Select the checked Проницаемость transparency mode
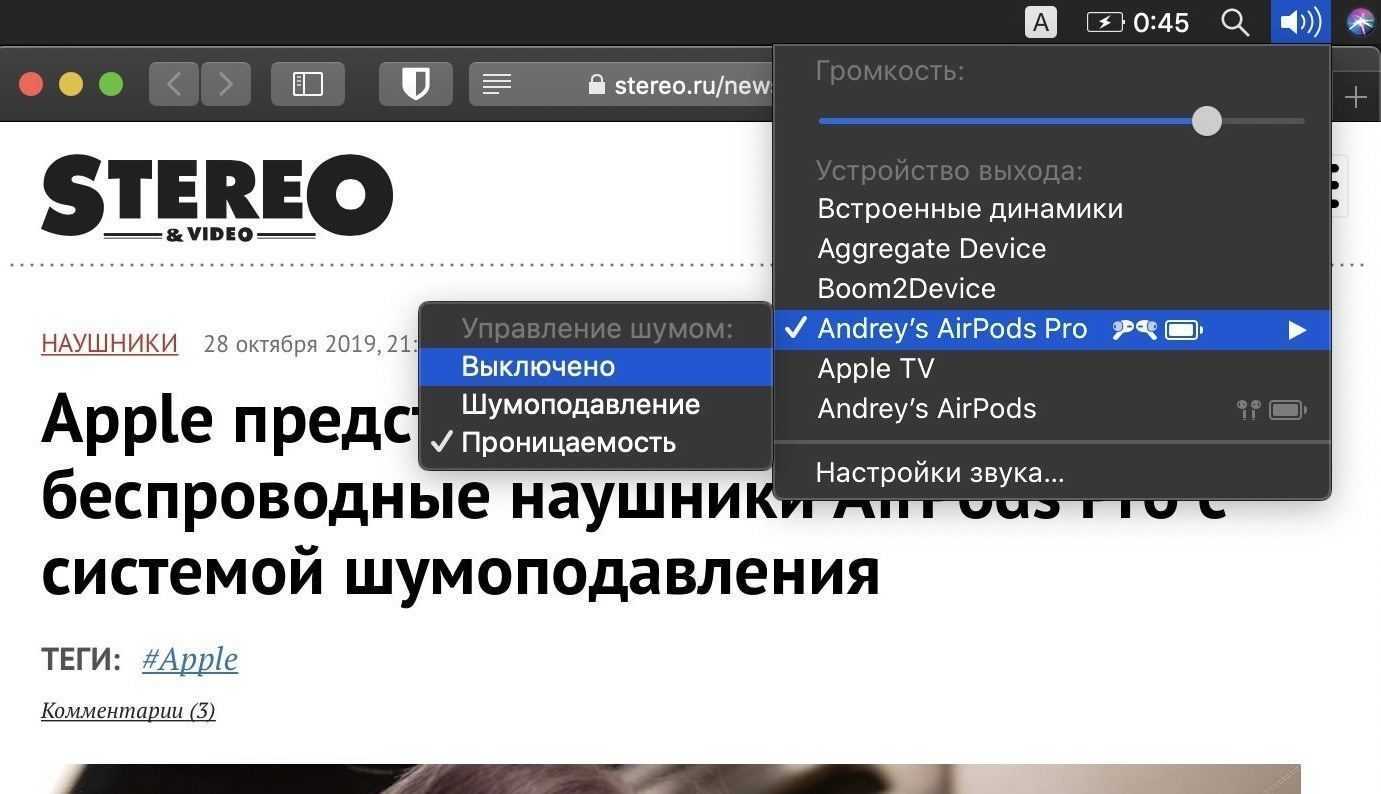 [568, 443]
